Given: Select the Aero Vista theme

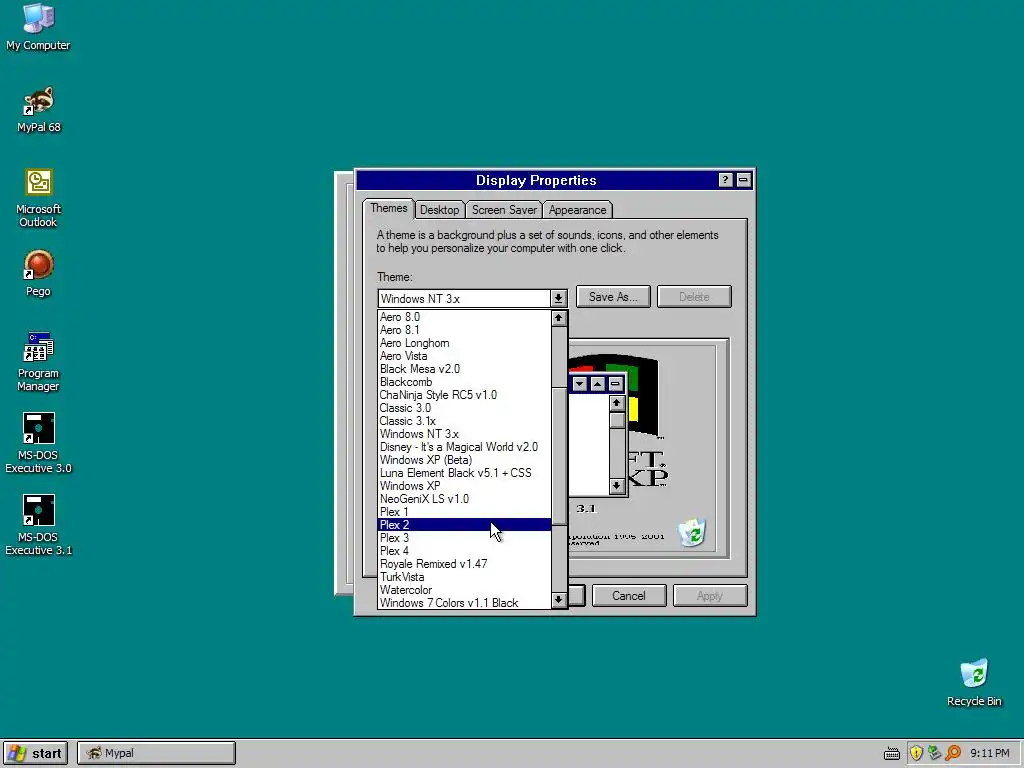Looking at the screenshot, I should point(464,356).
